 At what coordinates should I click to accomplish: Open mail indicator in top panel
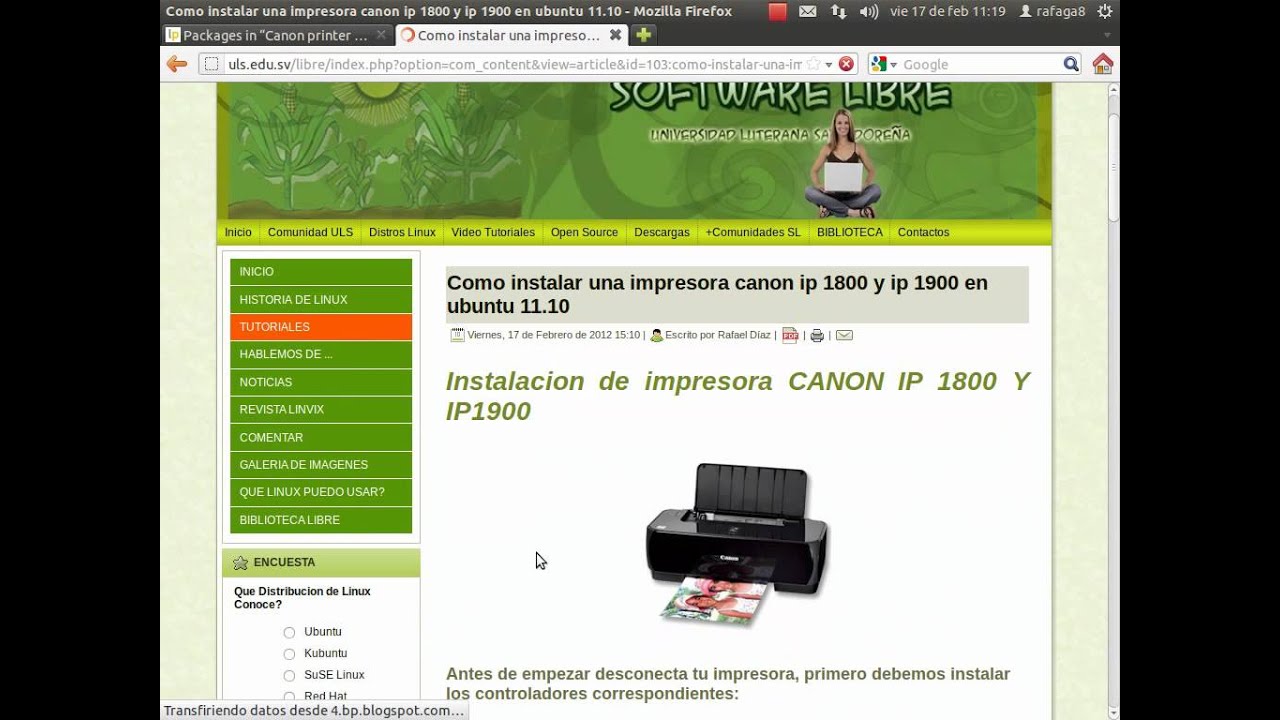[x=807, y=12]
